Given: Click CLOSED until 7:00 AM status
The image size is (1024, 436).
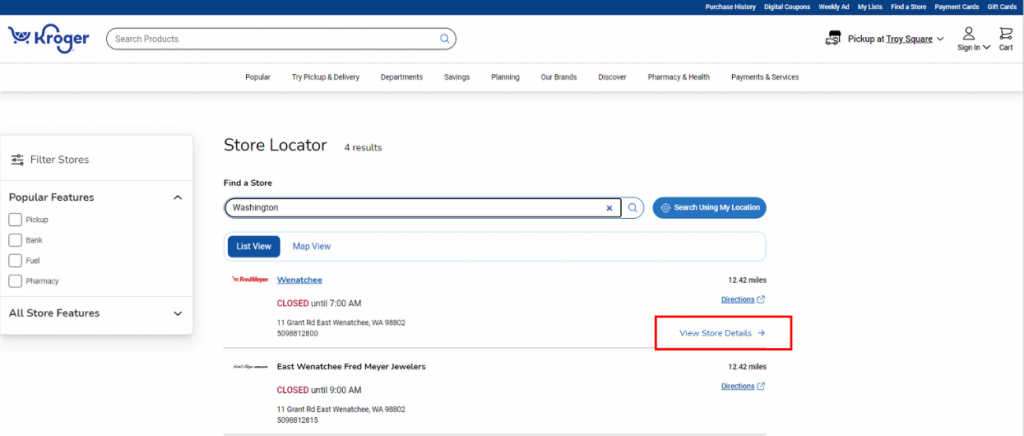Looking at the screenshot, I should click(x=319, y=304).
